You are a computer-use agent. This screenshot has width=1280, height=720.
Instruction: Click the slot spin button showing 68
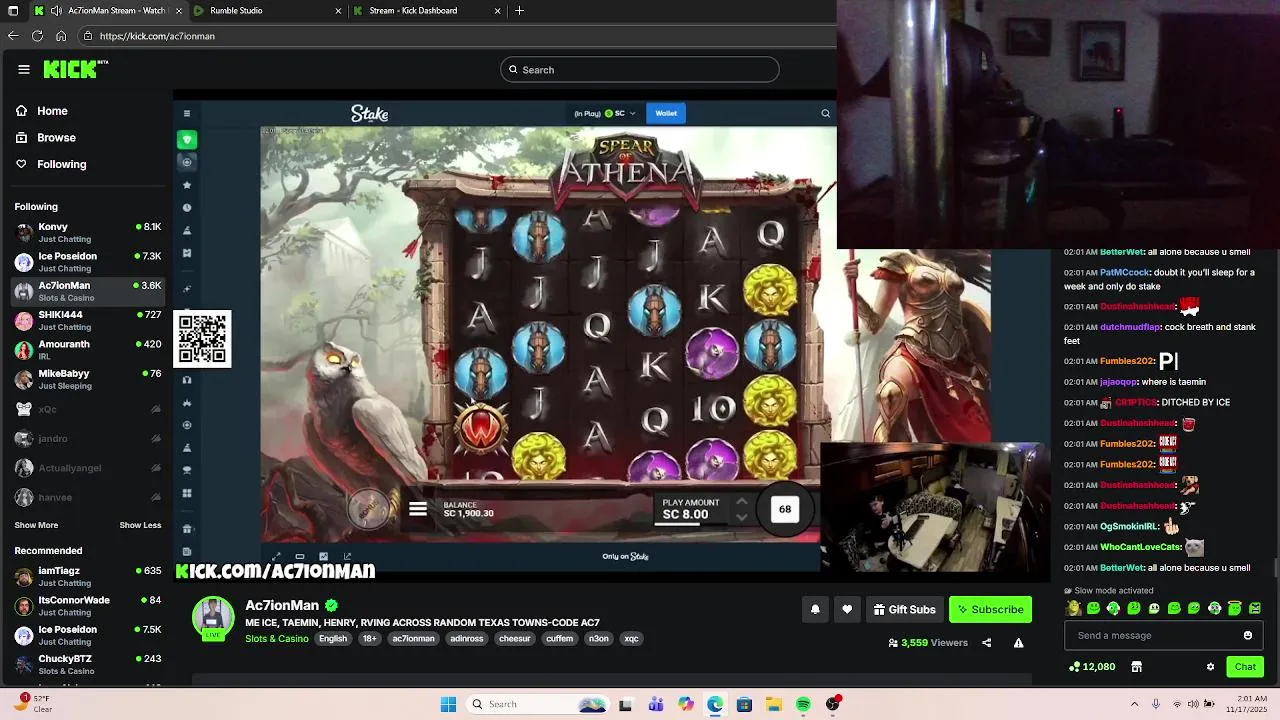point(785,509)
